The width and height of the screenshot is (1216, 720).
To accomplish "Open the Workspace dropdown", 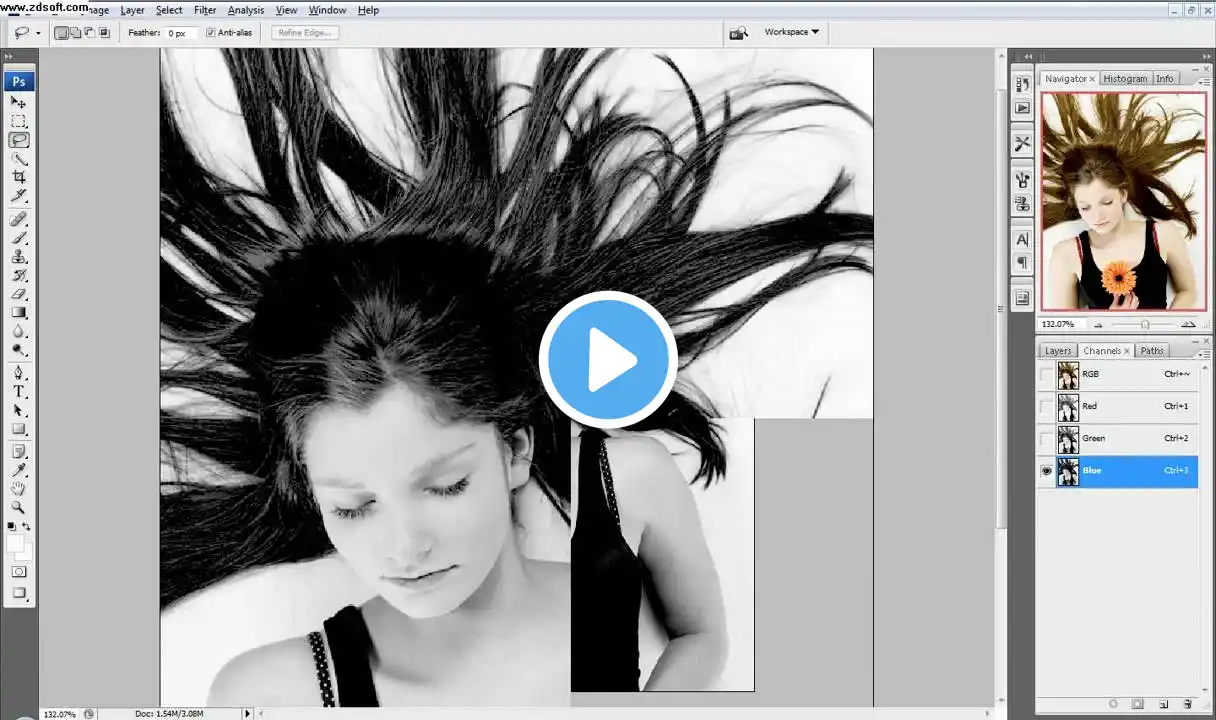I will [791, 32].
